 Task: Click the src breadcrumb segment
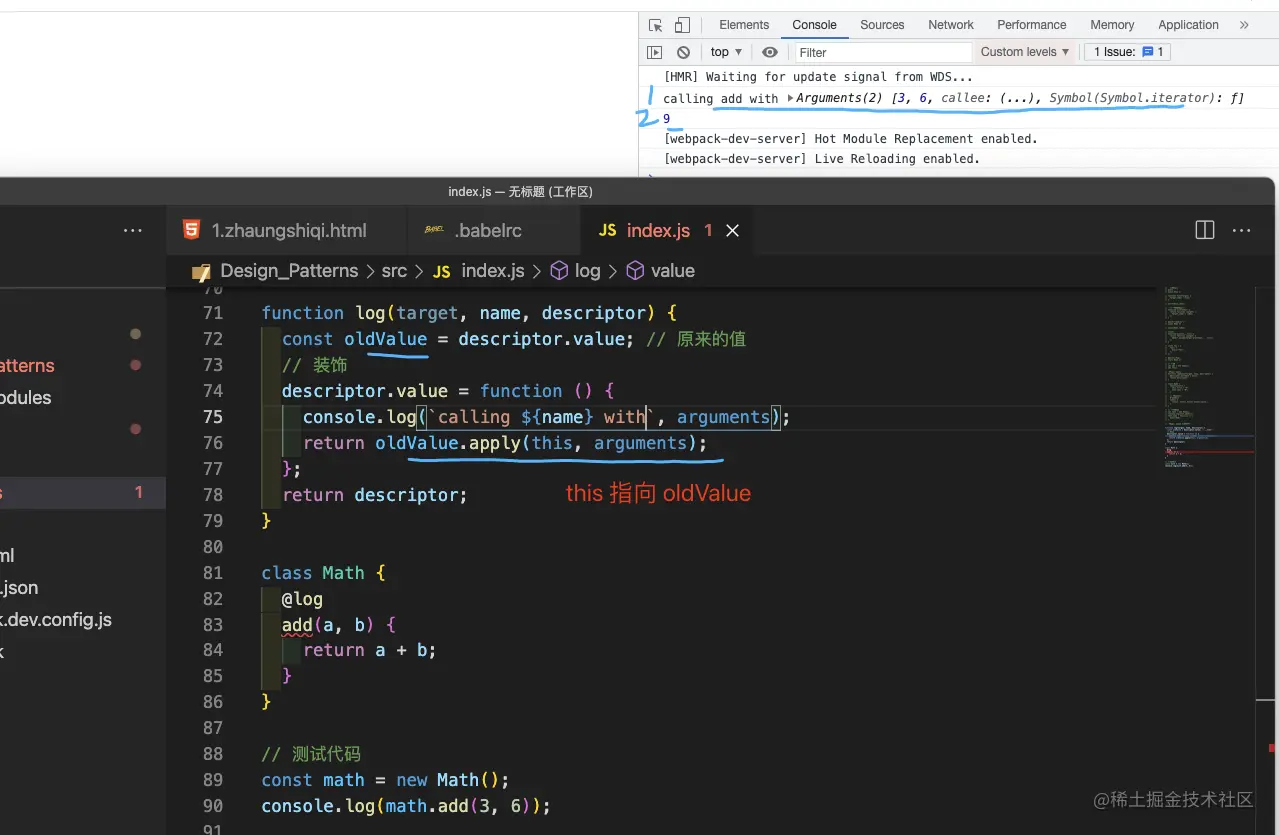pyautogui.click(x=394, y=271)
